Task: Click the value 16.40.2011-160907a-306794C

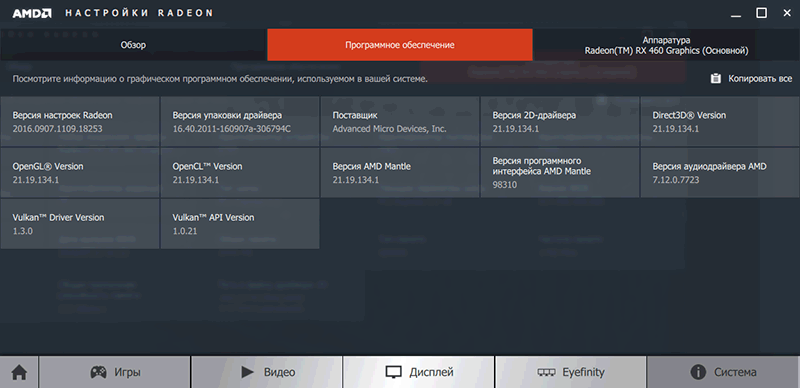Action: (232, 129)
